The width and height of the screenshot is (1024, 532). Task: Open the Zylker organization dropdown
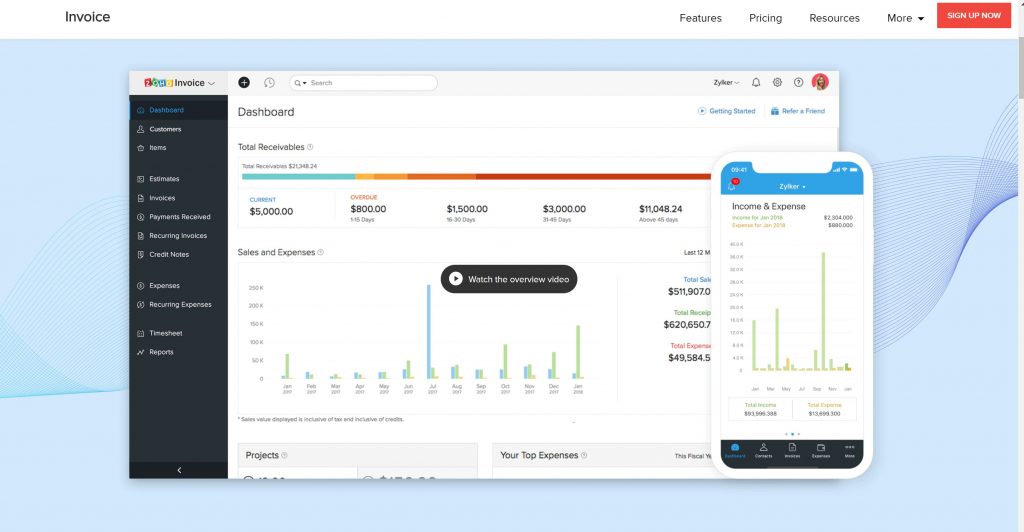(726, 82)
